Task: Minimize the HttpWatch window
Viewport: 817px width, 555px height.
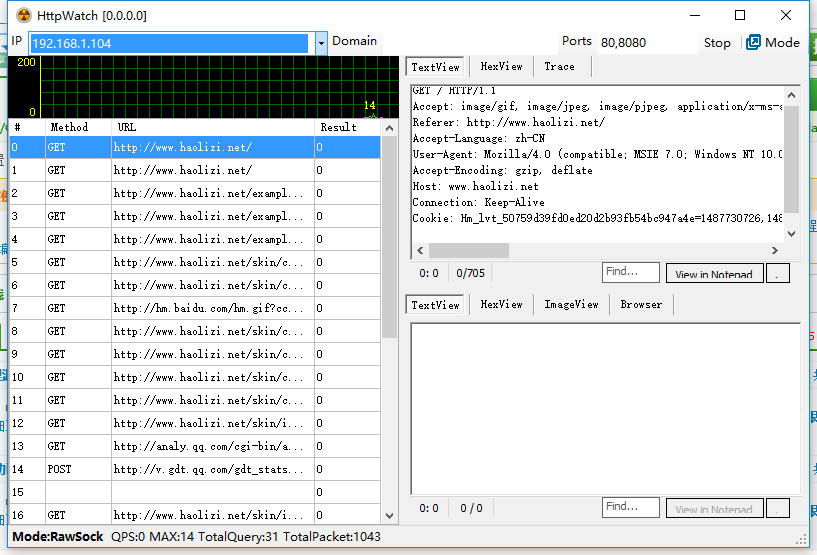Action: (x=695, y=15)
